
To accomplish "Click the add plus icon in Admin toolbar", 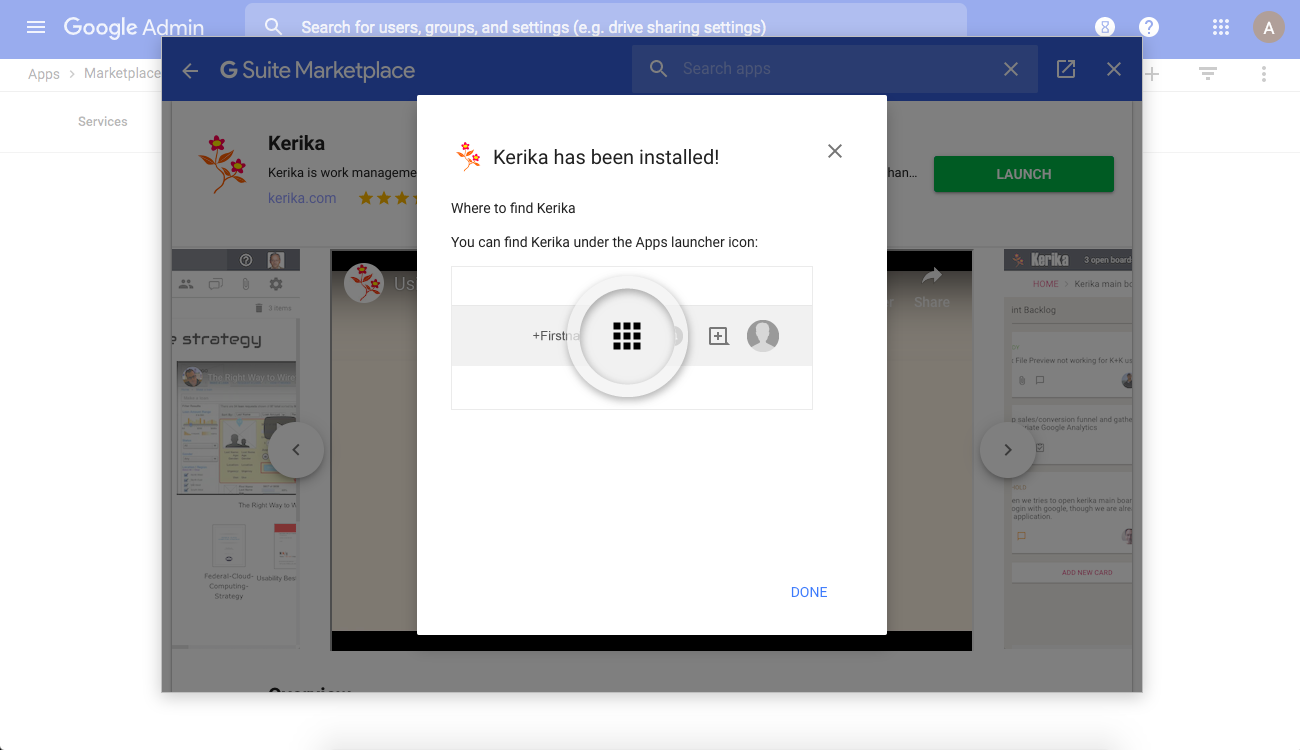I will coord(1152,74).
